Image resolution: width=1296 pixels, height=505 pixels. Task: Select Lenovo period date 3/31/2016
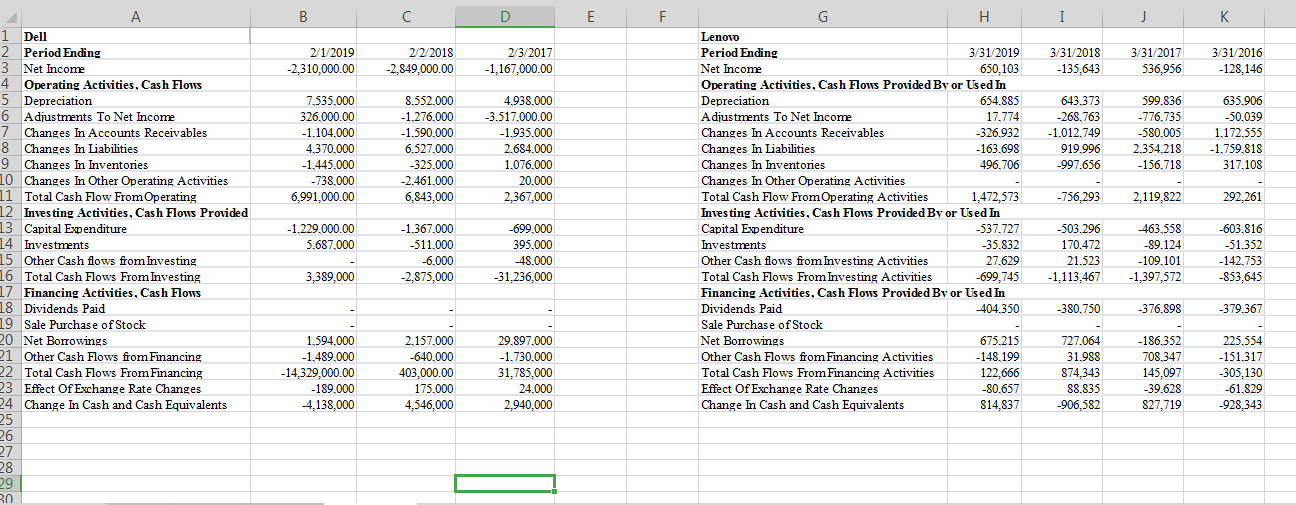point(1236,52)
